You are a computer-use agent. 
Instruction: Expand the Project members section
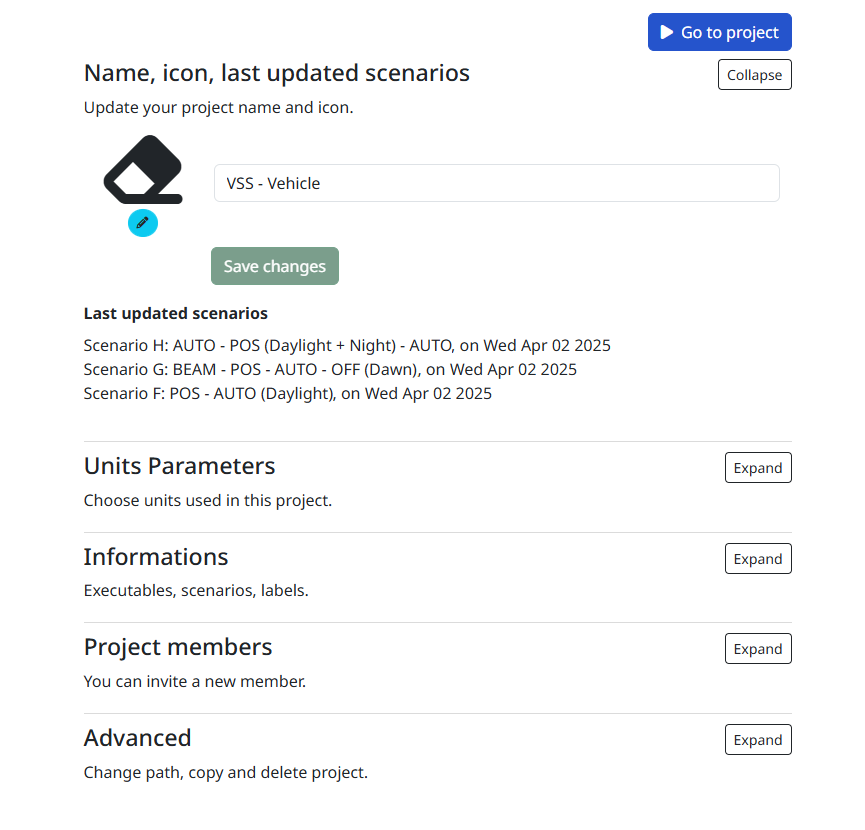click(758, 649)
